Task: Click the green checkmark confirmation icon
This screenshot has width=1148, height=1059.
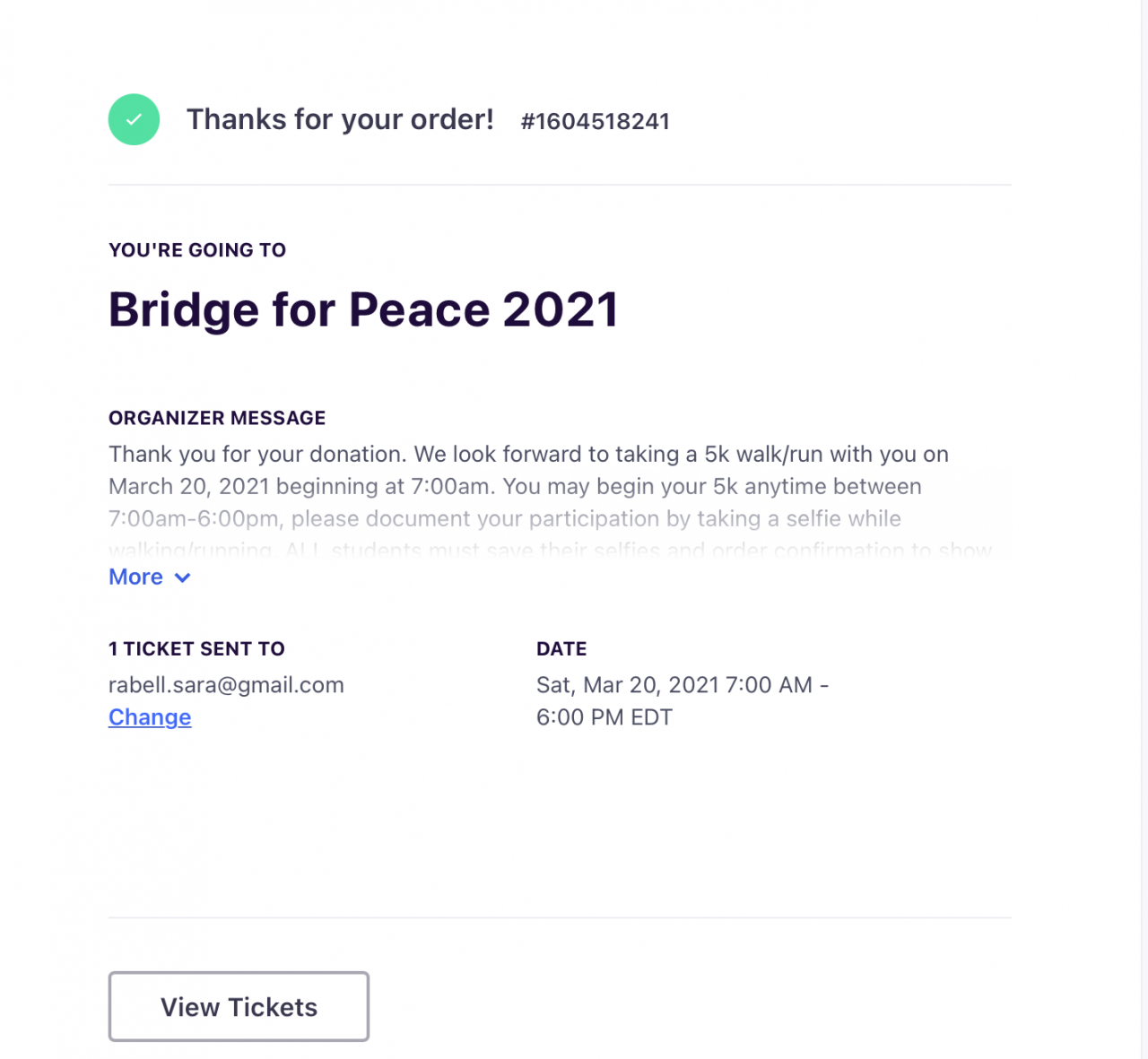Action: [x=134, y=119]
